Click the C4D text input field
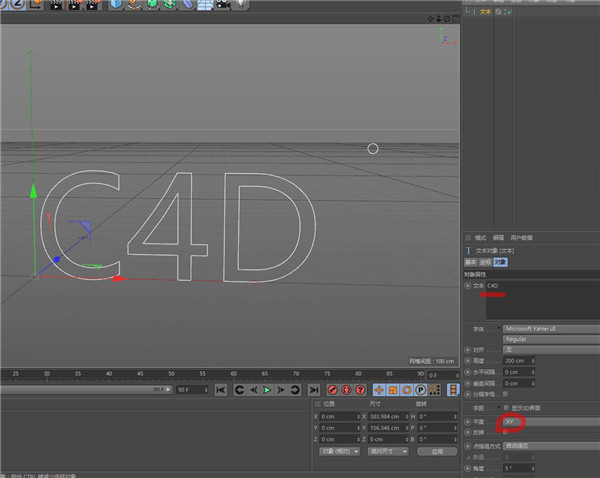The height and width of the screenshot is (478, 600). click(543, 300)
